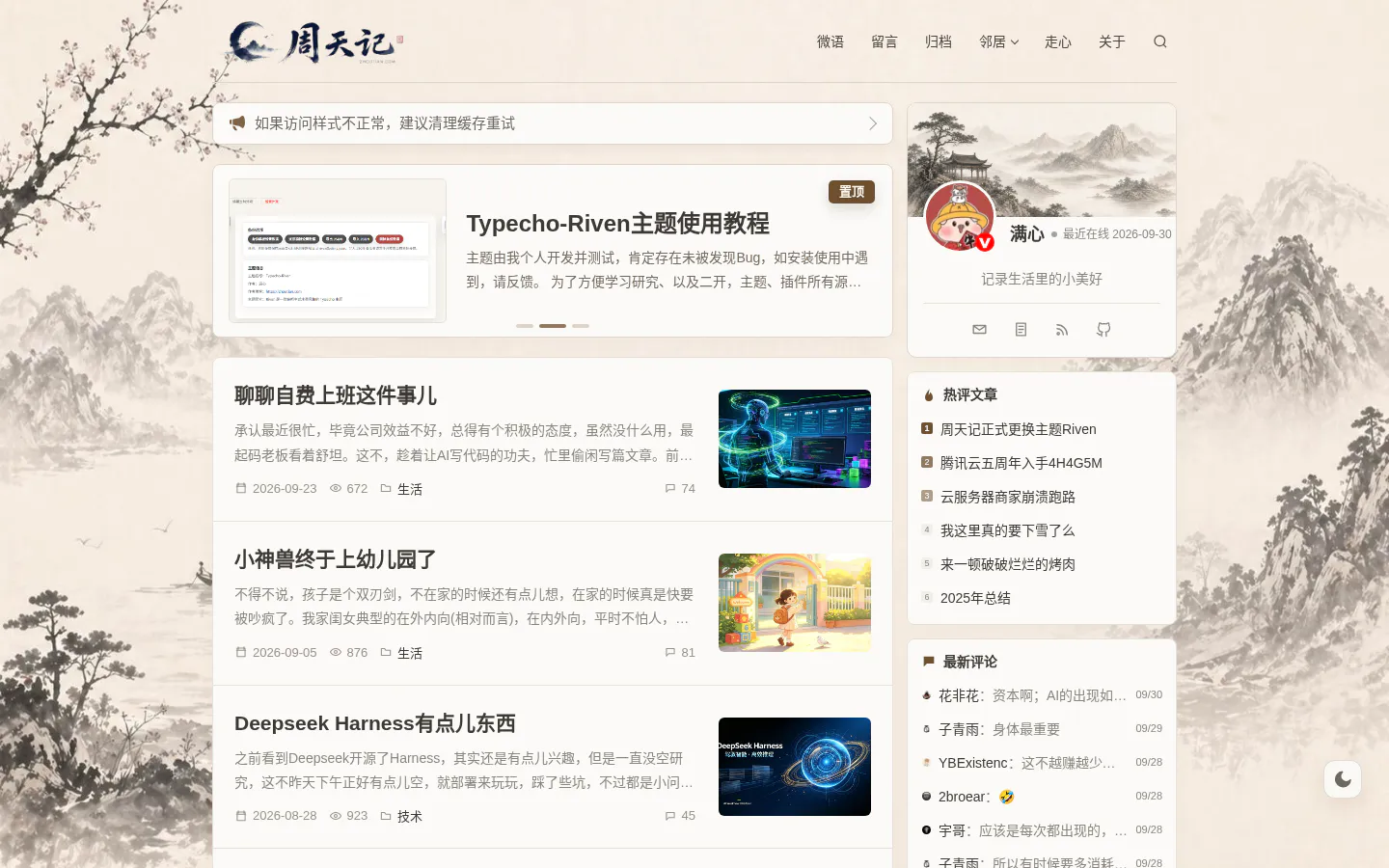
Task: Open hot article 2025年总结
Action: 975,598
